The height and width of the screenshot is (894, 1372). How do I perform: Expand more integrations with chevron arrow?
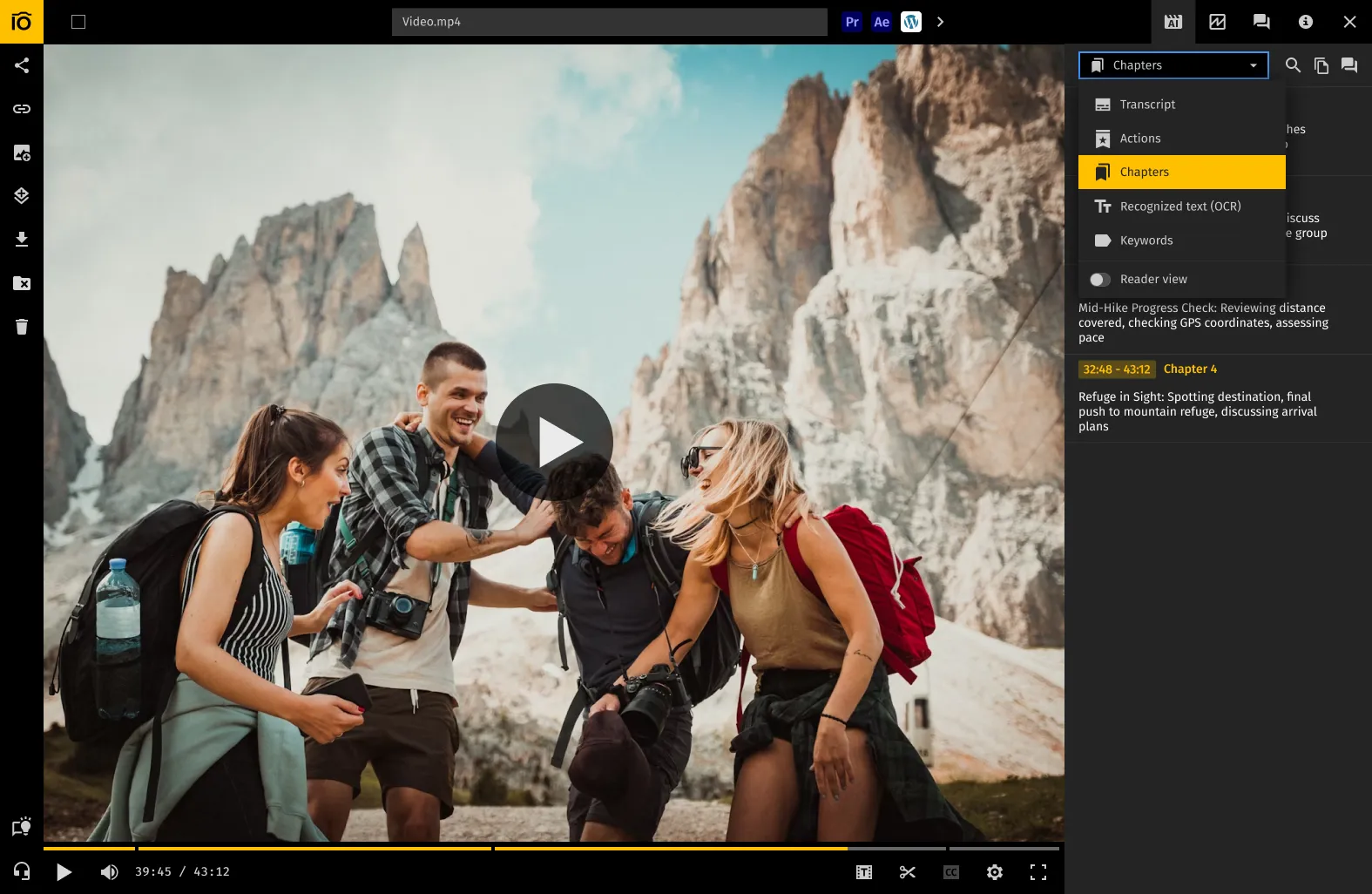(940, 22)
